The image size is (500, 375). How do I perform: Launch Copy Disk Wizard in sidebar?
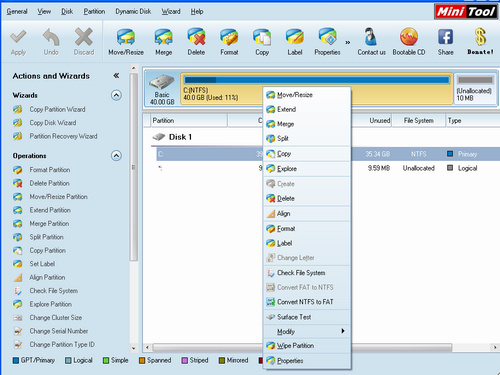point(53,123)
